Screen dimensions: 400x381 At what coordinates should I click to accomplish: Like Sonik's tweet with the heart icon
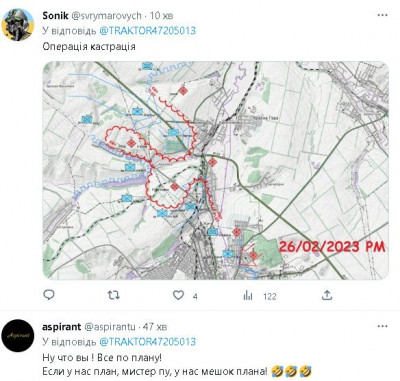(x=178, y=295)
